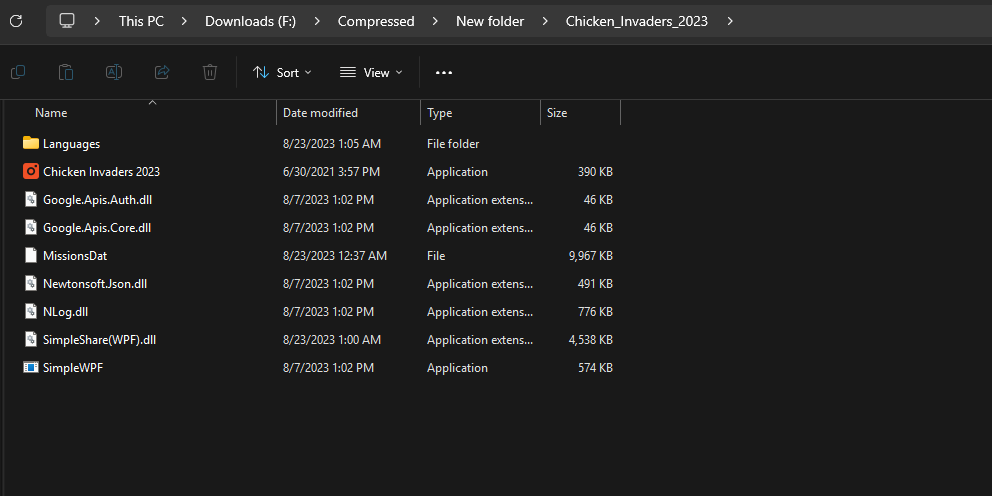Viewport: 992px width, 496px height.
Task: Select the Languages folder icon
Action: point(31,144)
